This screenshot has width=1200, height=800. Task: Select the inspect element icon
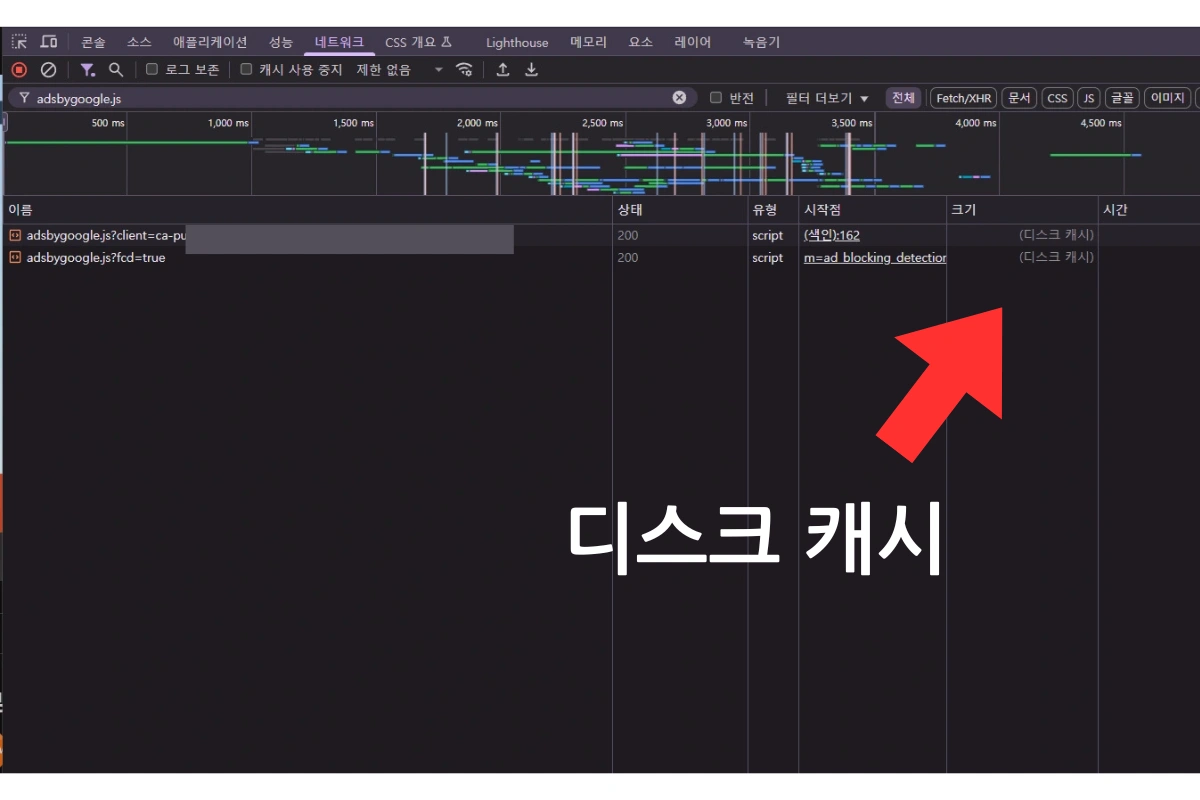tap(18, 41)
